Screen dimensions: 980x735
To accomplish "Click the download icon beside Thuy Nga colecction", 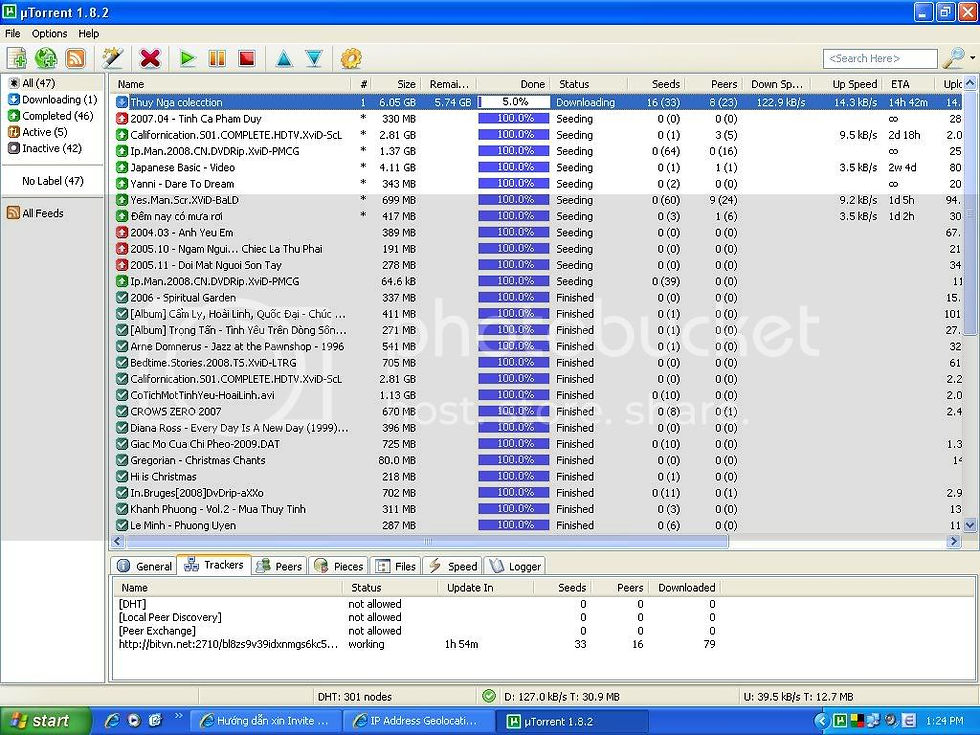I will (x=122, y=102).
